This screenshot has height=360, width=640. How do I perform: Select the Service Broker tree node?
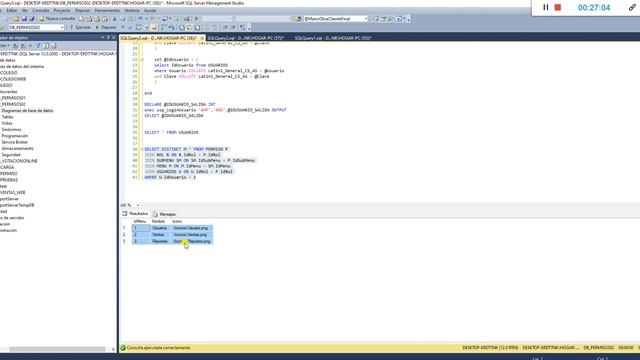[15, 142]
